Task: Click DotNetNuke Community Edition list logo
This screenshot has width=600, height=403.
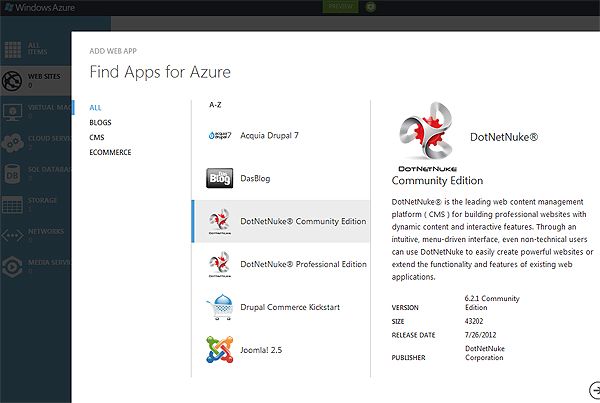Action: click(220, 221)
